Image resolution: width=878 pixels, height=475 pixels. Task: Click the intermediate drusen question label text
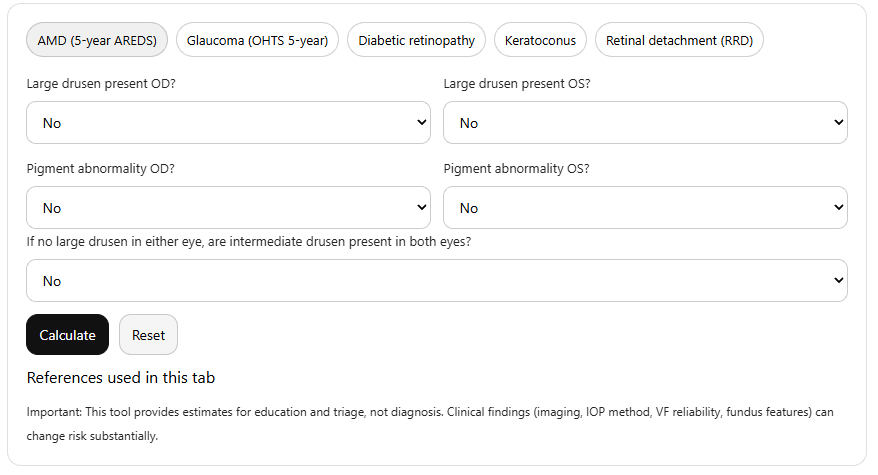(249, 242)
